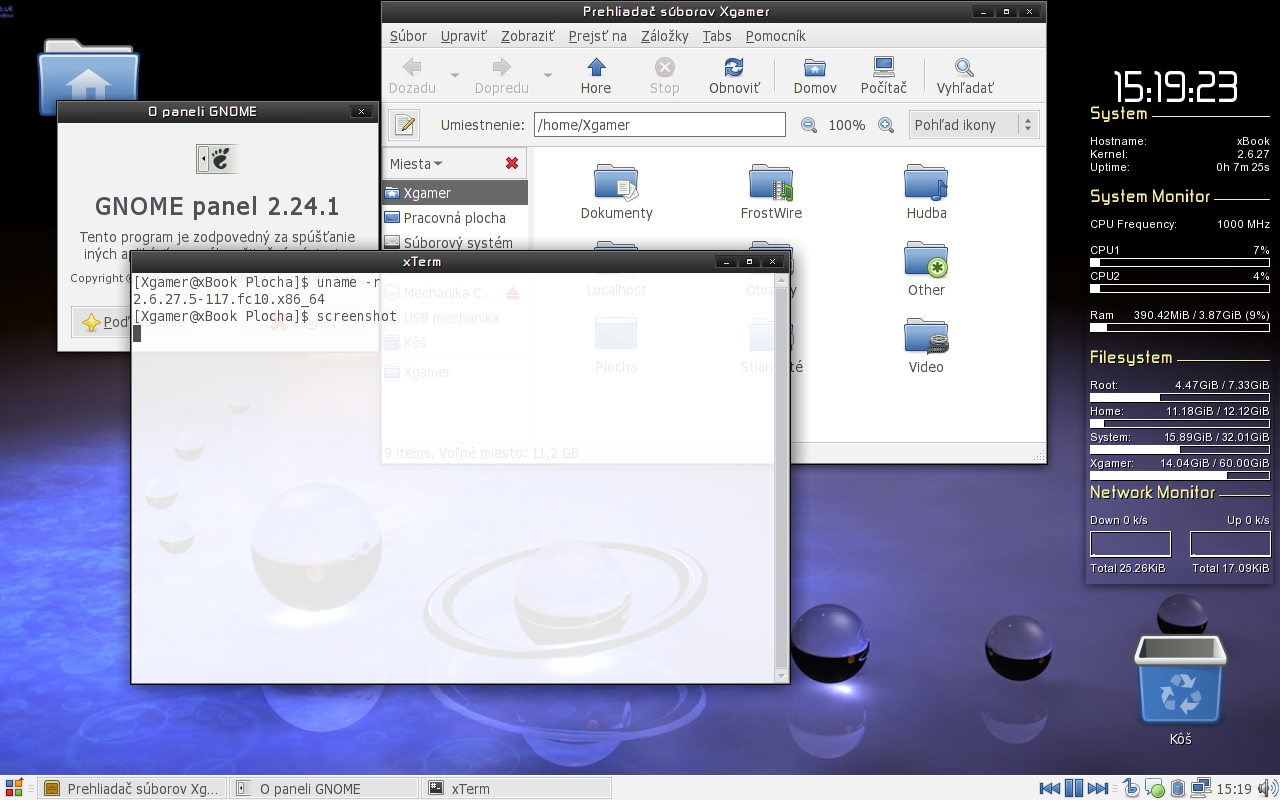This screenshot has width=1280, height=800.
Task: Open the Zobraziť menu
Action: click(x=528, y=36)
